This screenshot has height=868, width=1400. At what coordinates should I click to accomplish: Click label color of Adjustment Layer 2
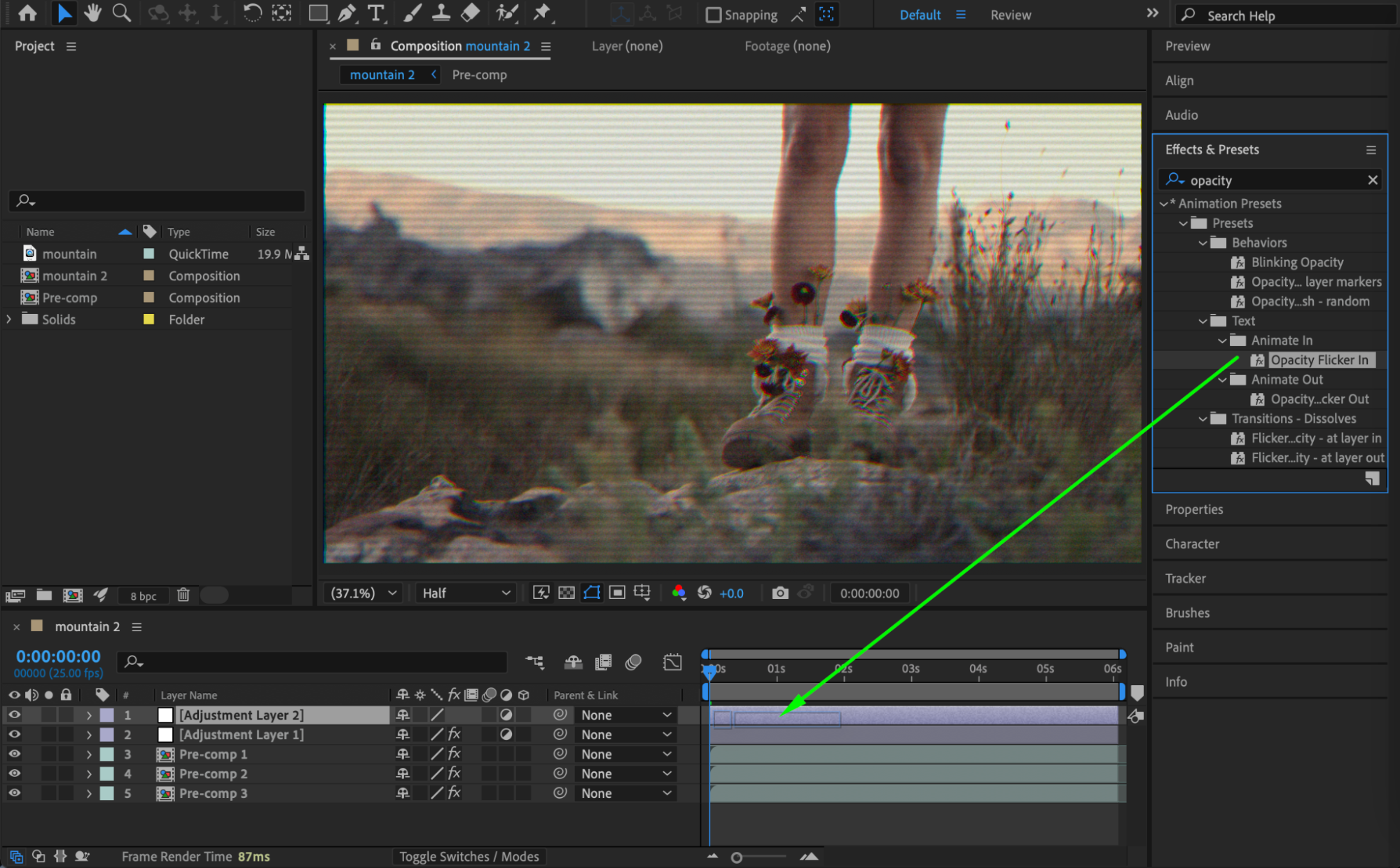tap(107, 715)
